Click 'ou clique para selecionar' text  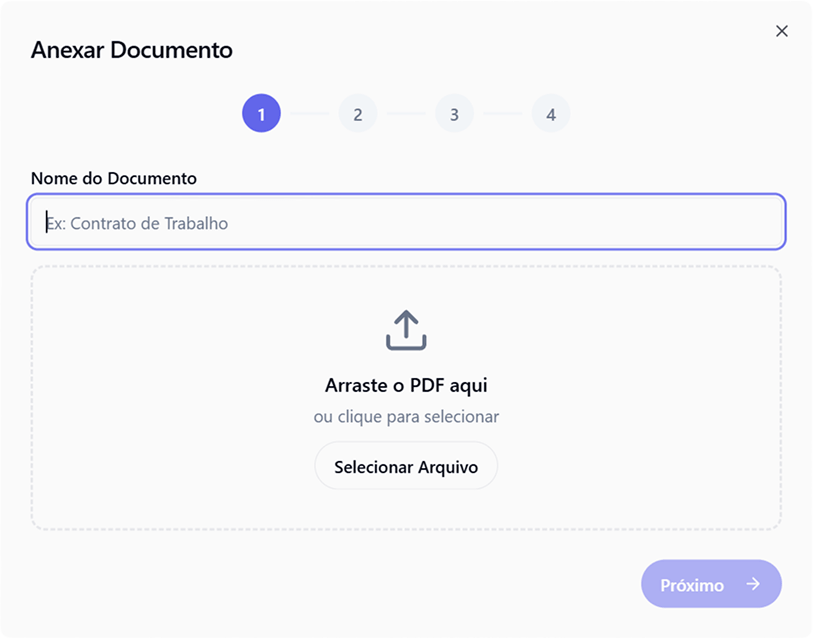[x=406, y=417]
